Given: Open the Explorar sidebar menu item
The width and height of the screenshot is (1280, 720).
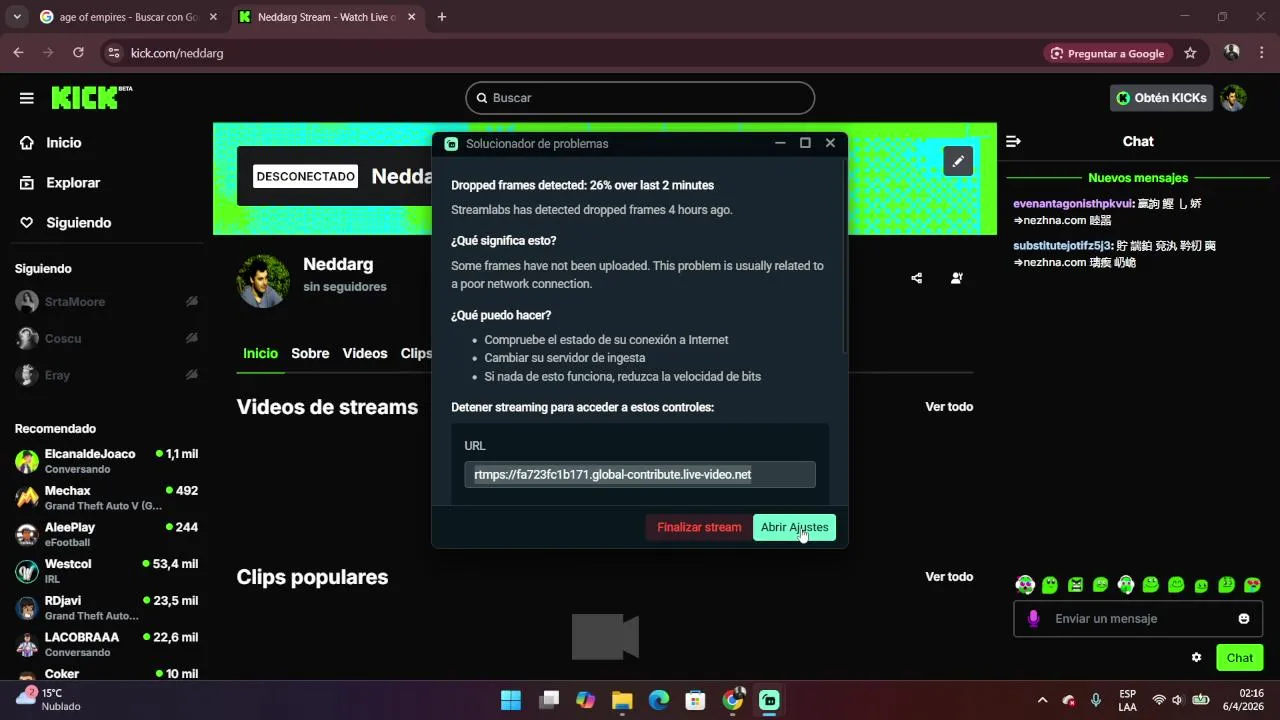Looking at the screenshot, I should [x=73, y=183].
